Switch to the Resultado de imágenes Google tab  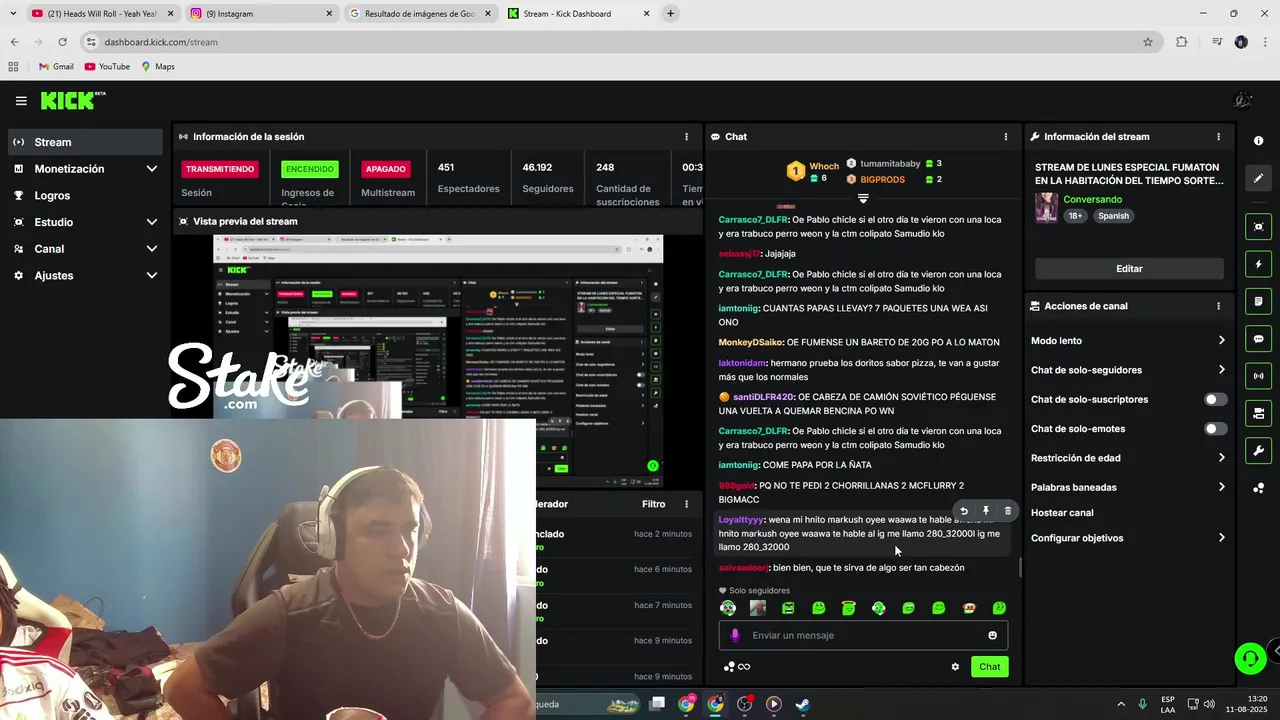[420, 13]
